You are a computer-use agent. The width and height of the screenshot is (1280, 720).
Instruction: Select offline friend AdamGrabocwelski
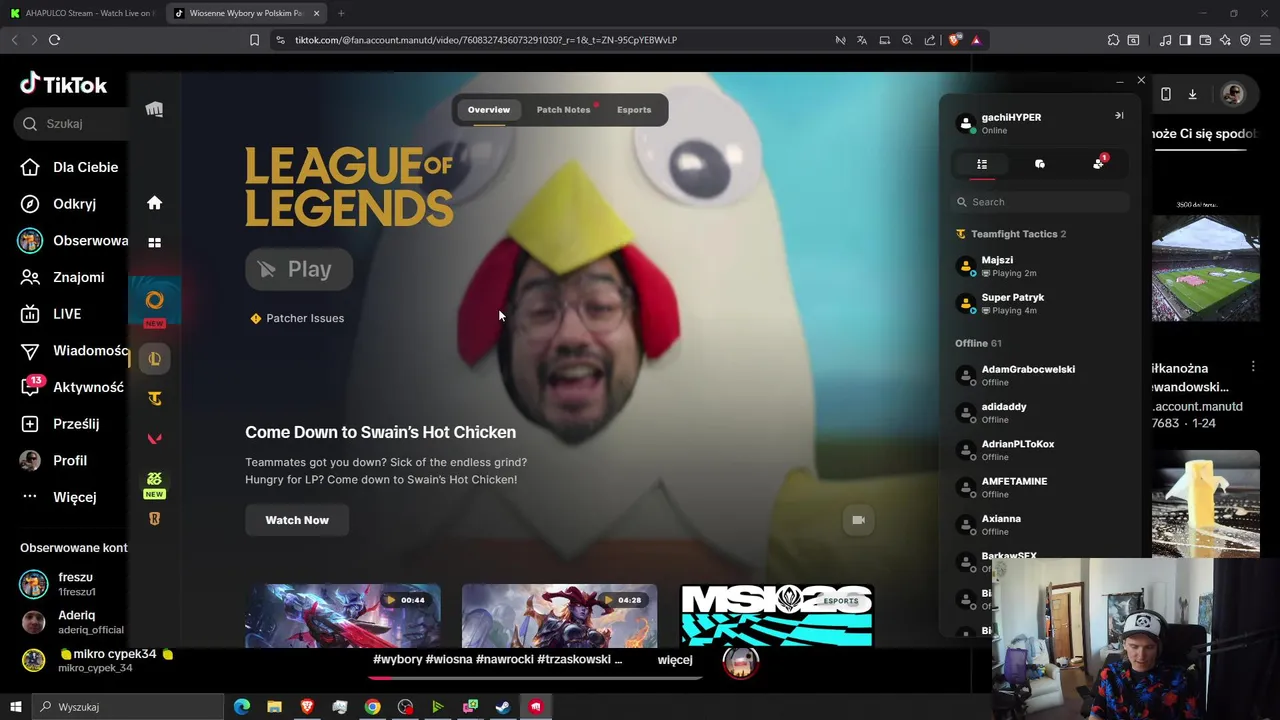(1040, 375)
